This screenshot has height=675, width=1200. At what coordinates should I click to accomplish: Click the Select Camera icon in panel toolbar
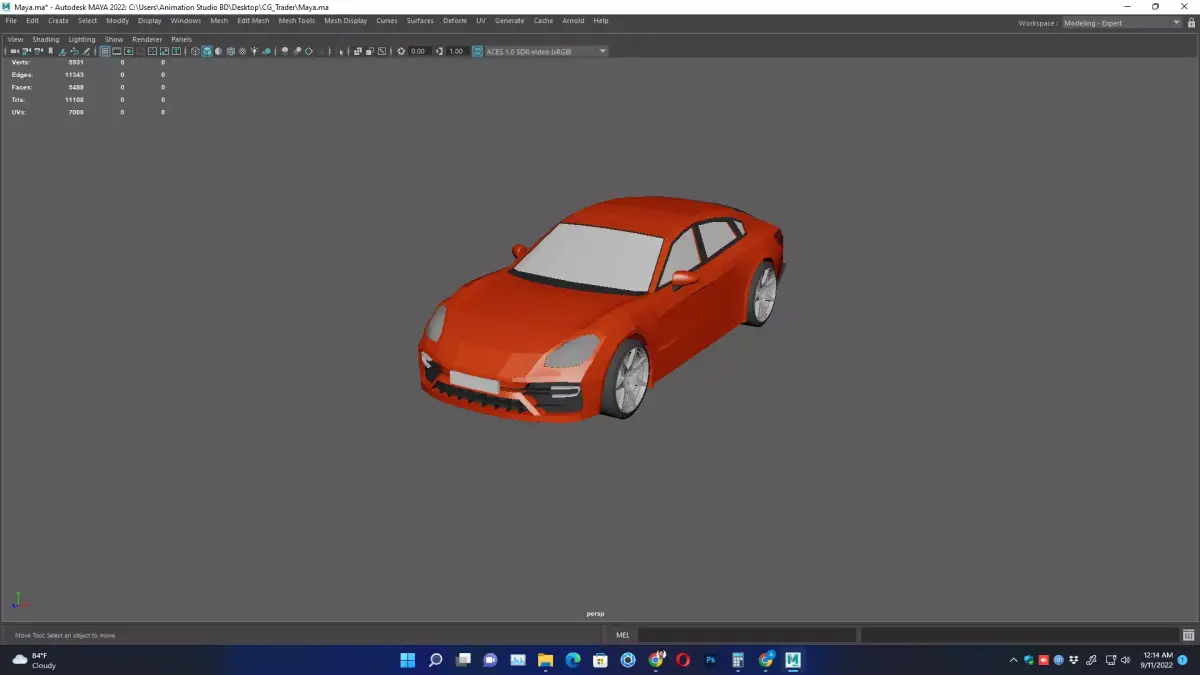tap(14, 51)
